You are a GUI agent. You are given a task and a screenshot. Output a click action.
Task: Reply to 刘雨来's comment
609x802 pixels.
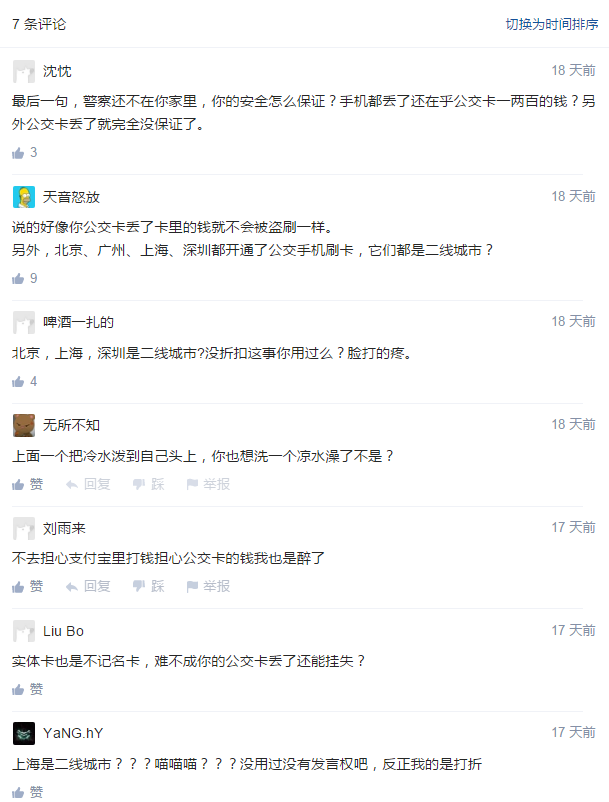click(x=88, y=587)
